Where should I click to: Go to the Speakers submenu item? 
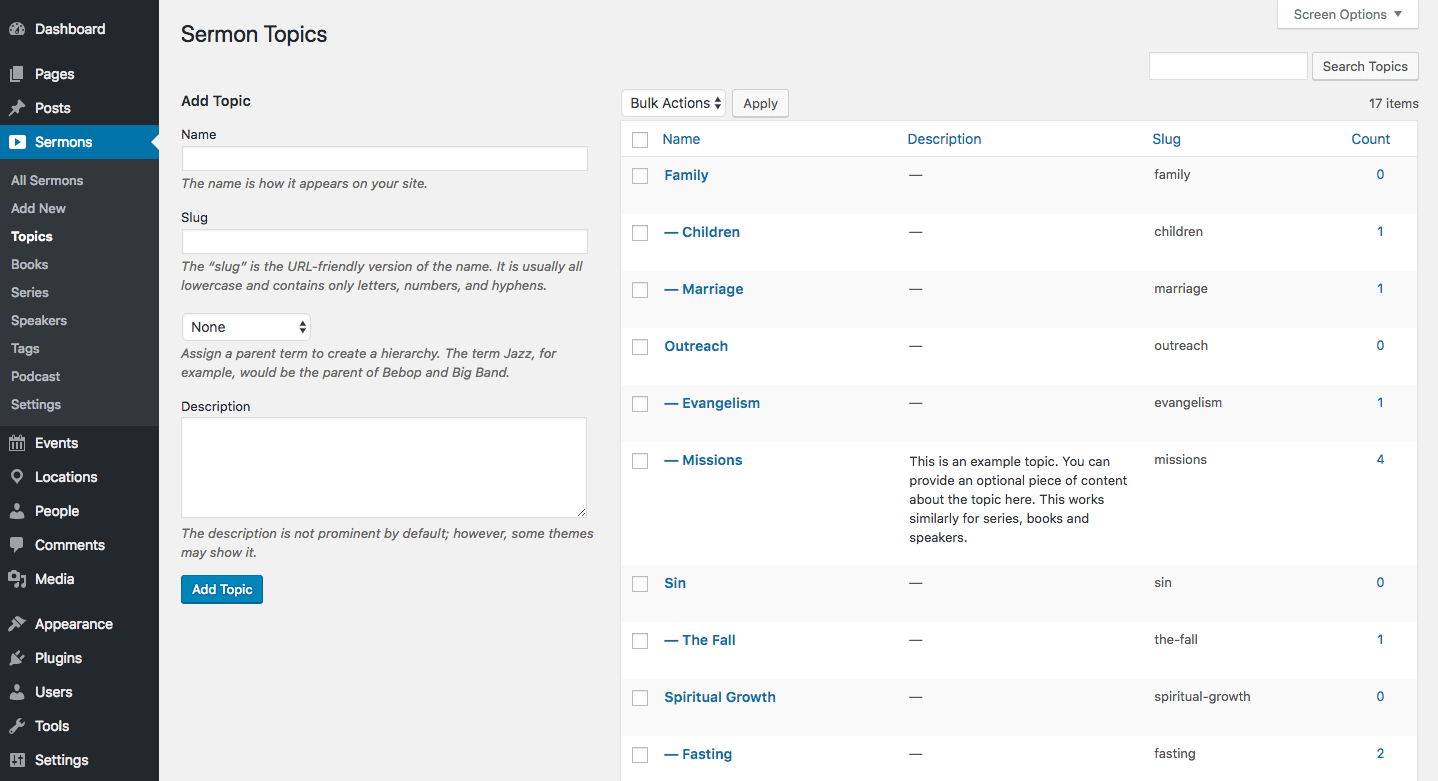tap(39, 321)
